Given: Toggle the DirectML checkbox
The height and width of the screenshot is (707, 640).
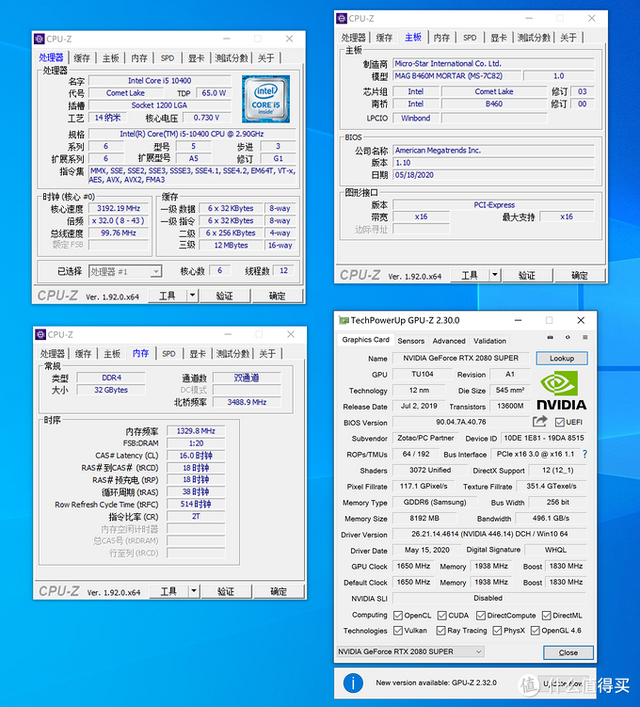Looking at the screenshot, I should tap(547, 615).
